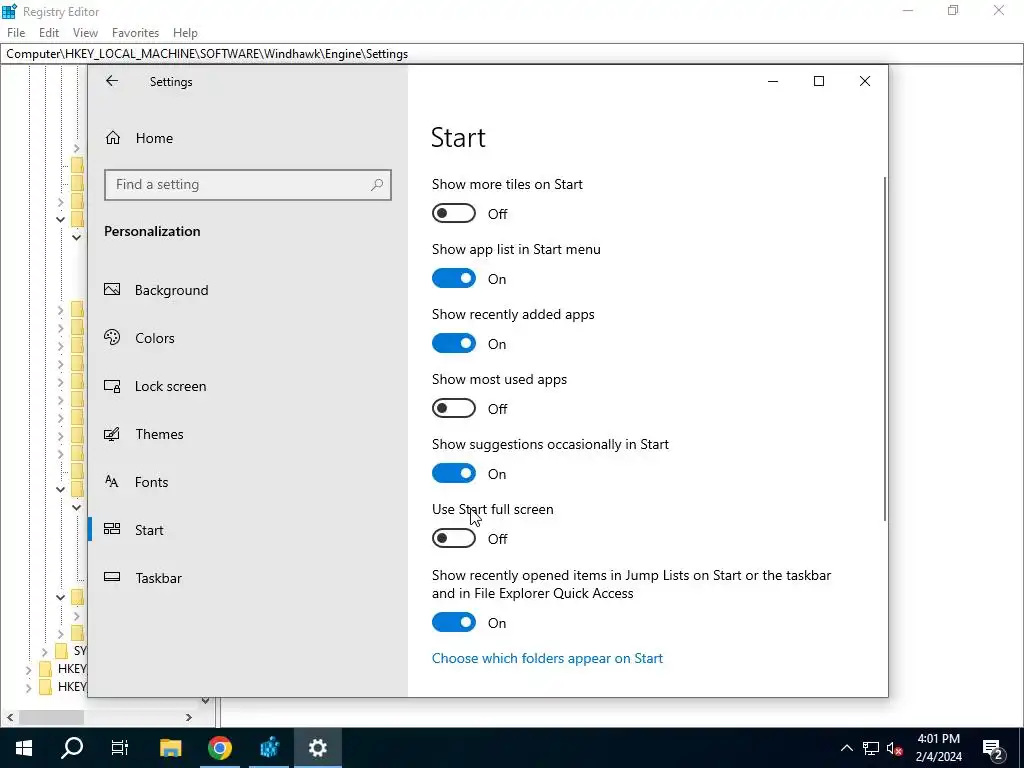Toggle Show more tiles on Start
This screenshot has width=1024, height=768.
pos(454,214)
